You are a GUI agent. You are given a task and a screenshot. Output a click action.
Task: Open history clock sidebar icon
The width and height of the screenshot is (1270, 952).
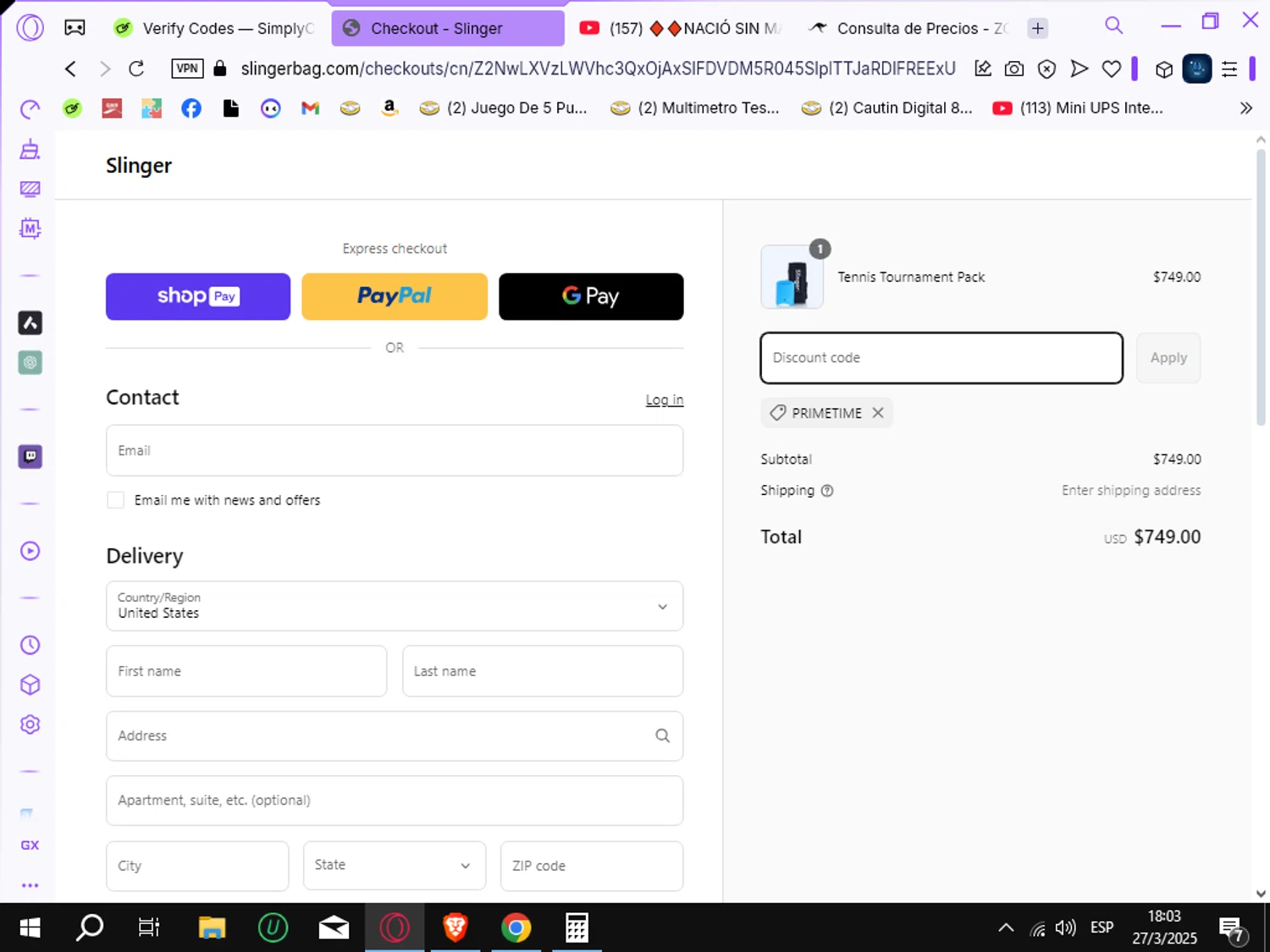[30, 645]
